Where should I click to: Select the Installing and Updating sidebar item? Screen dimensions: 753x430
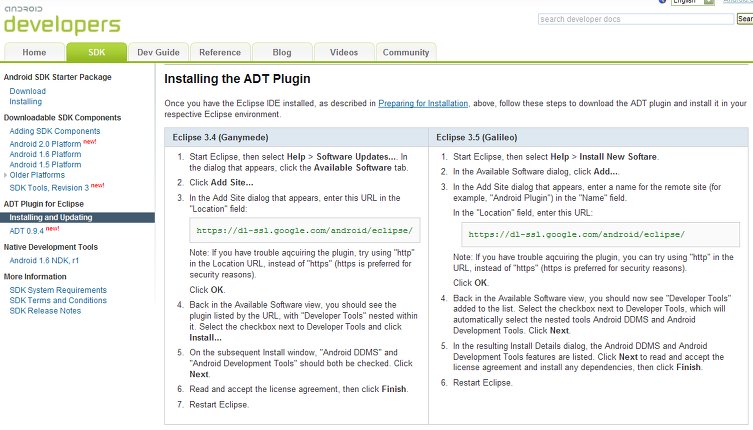[x=77, y=218]
